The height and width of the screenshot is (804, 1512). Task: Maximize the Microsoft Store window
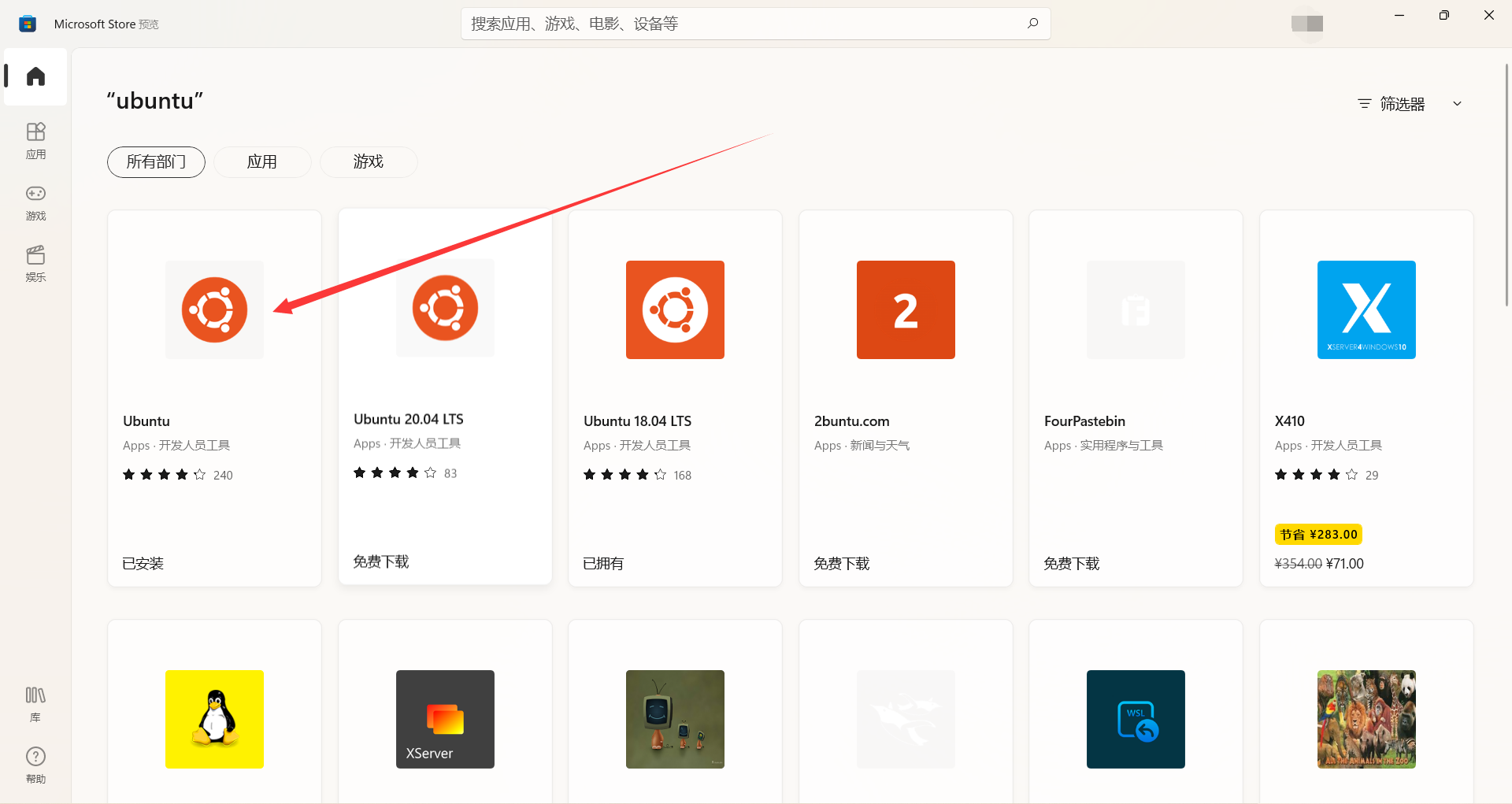click(x=1444, y=15)
